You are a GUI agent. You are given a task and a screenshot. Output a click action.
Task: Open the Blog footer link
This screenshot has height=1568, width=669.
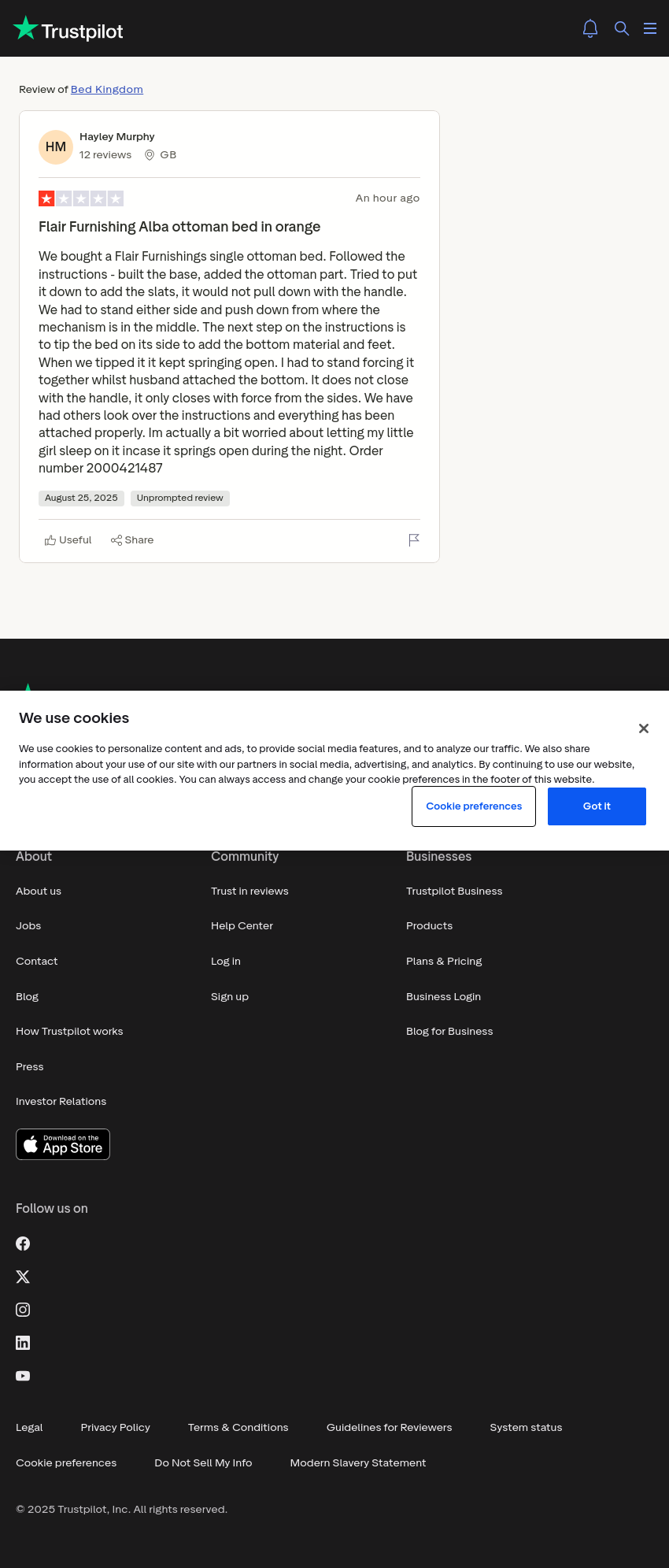[28, 997]
